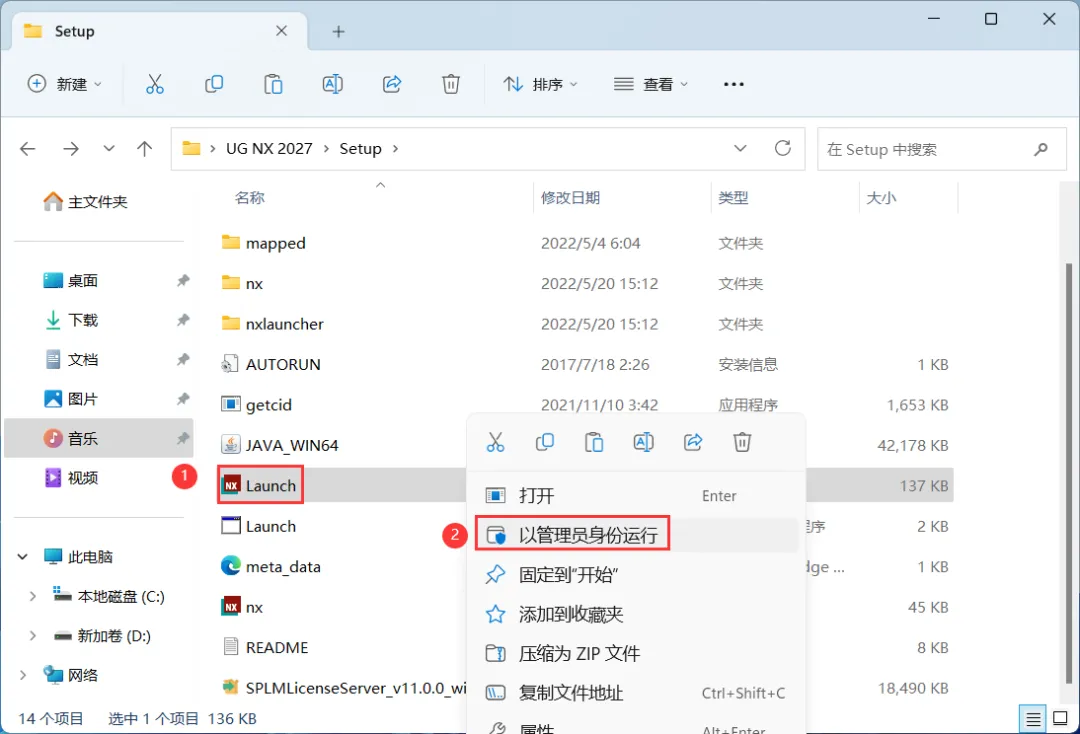Click the Paste icon in the top toolbar
1080x734 pixels.
coord(273,84)
